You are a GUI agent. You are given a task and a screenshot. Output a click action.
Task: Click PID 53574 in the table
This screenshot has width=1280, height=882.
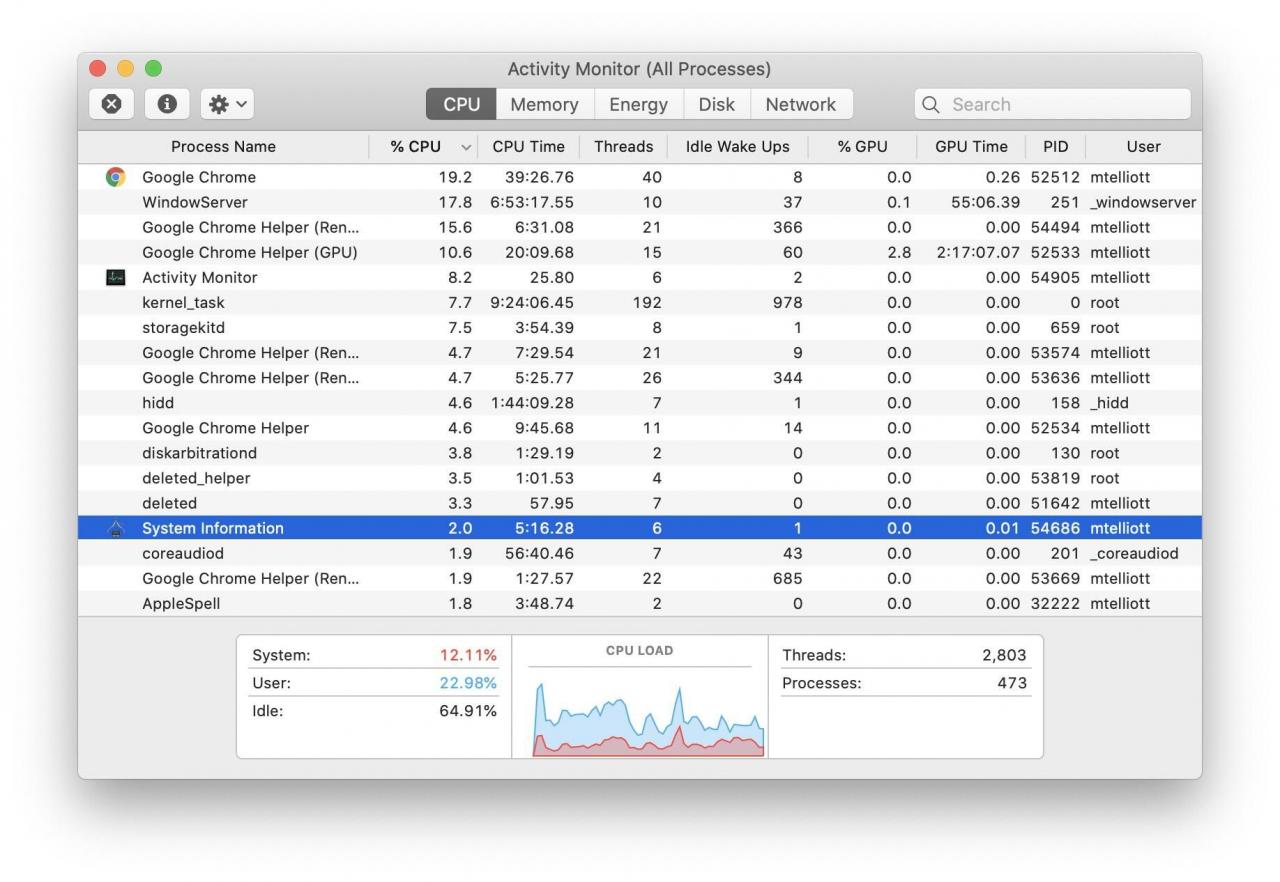[x=1055, y=352]
